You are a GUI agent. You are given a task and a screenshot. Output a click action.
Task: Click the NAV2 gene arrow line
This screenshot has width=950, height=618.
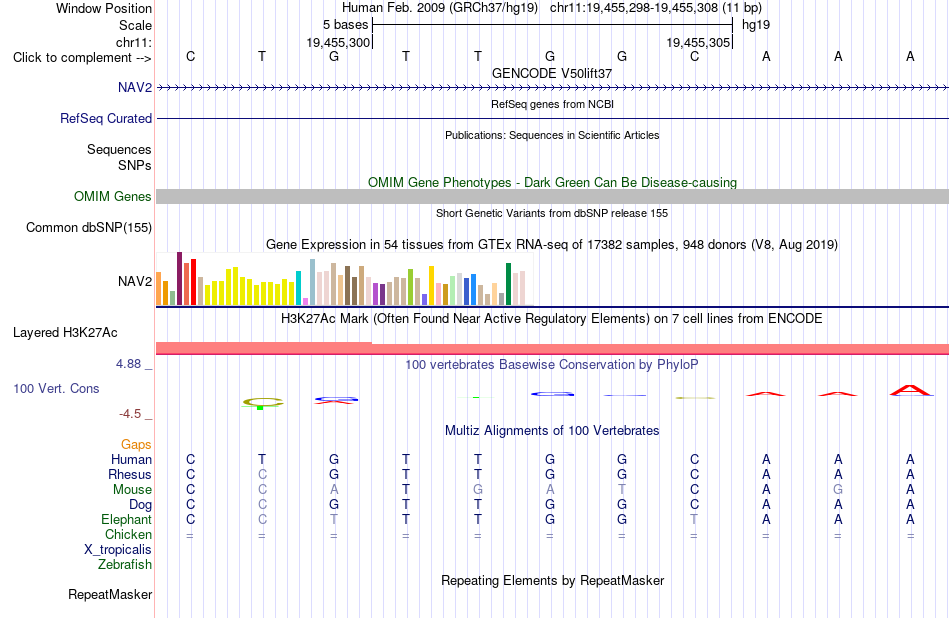[x=552, y=88]
